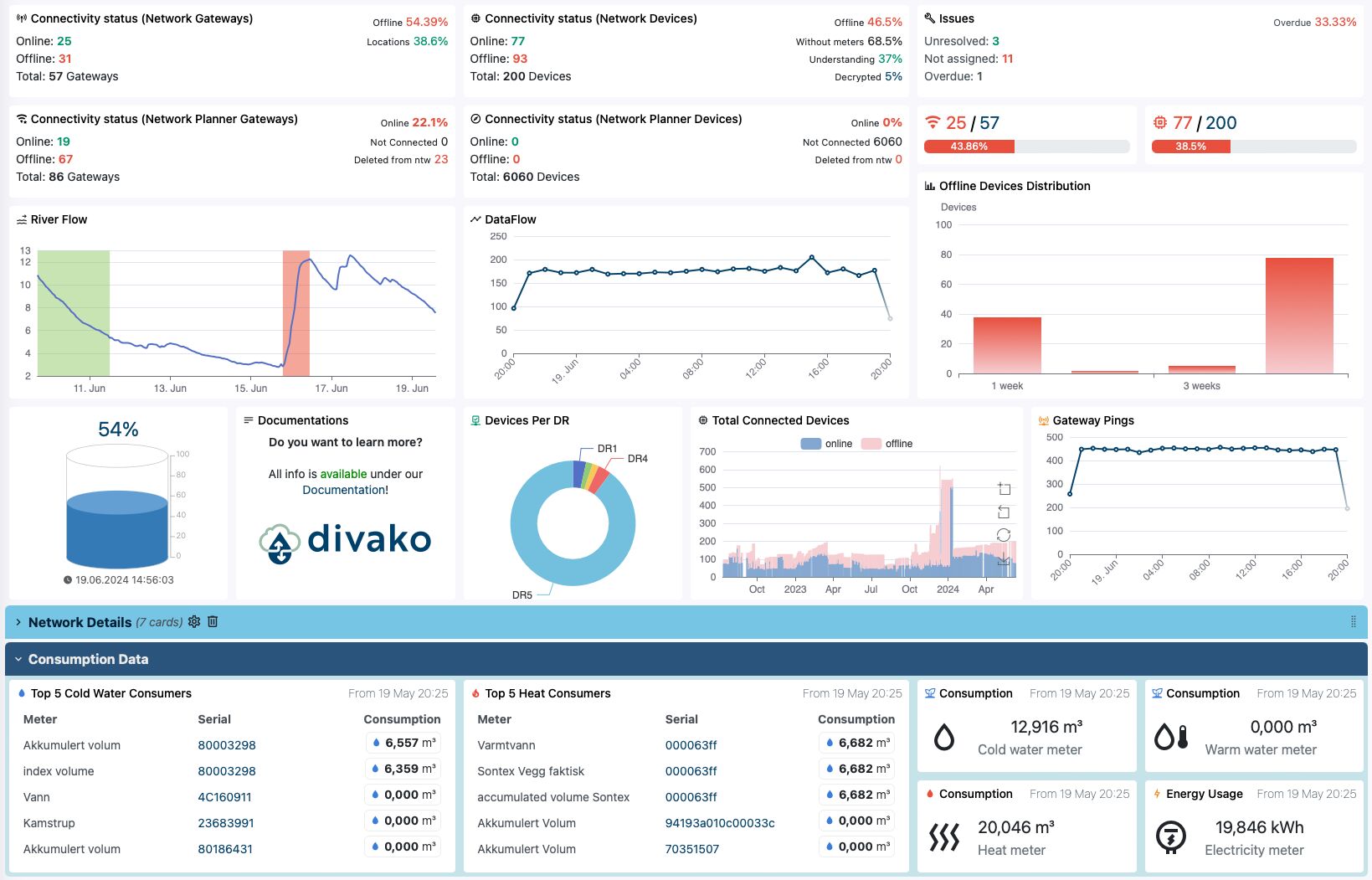
Task: Open serial 80003298 in index volume row
Action: coord(227,771)
